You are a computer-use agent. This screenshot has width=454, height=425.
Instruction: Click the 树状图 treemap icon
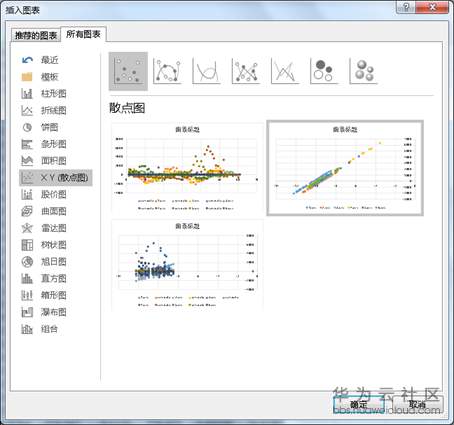pos(27,245)
